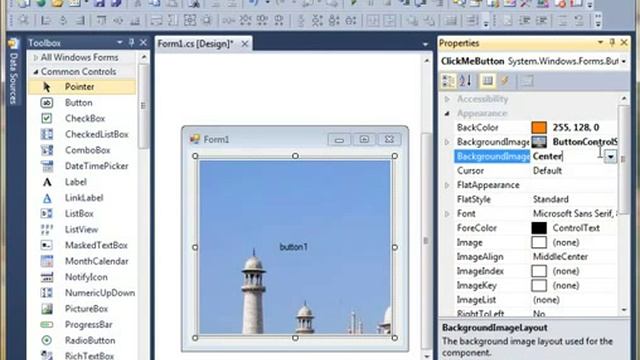Click BackColor value 255, 128, 0

(576, 128)
